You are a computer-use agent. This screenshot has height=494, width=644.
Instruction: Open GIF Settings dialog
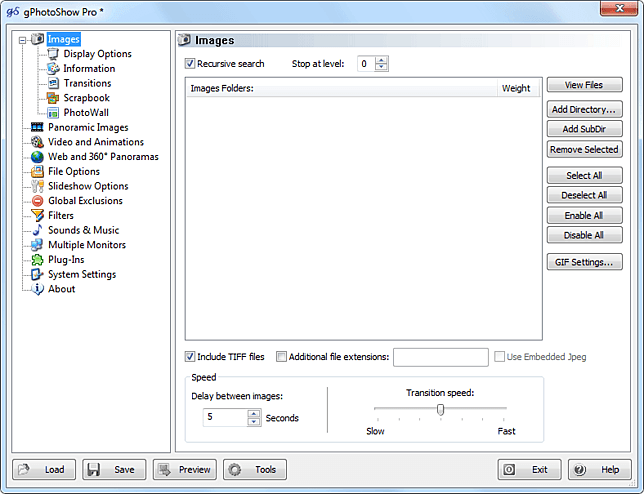[584, 262]
